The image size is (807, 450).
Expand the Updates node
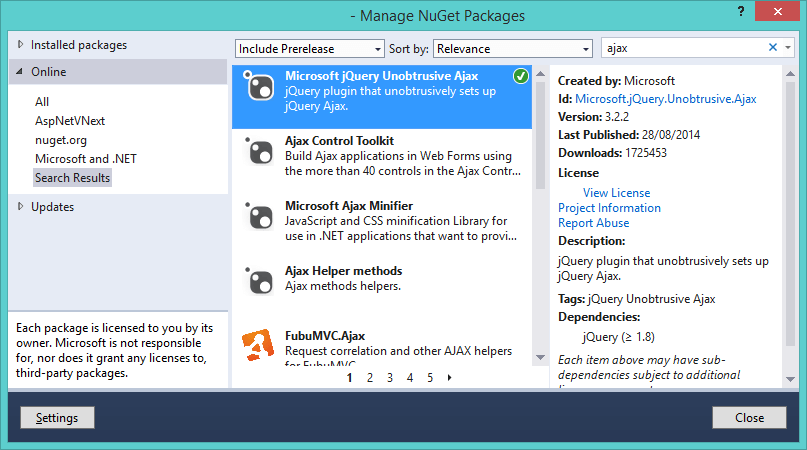pyautogui.click(x=20, y=206)
